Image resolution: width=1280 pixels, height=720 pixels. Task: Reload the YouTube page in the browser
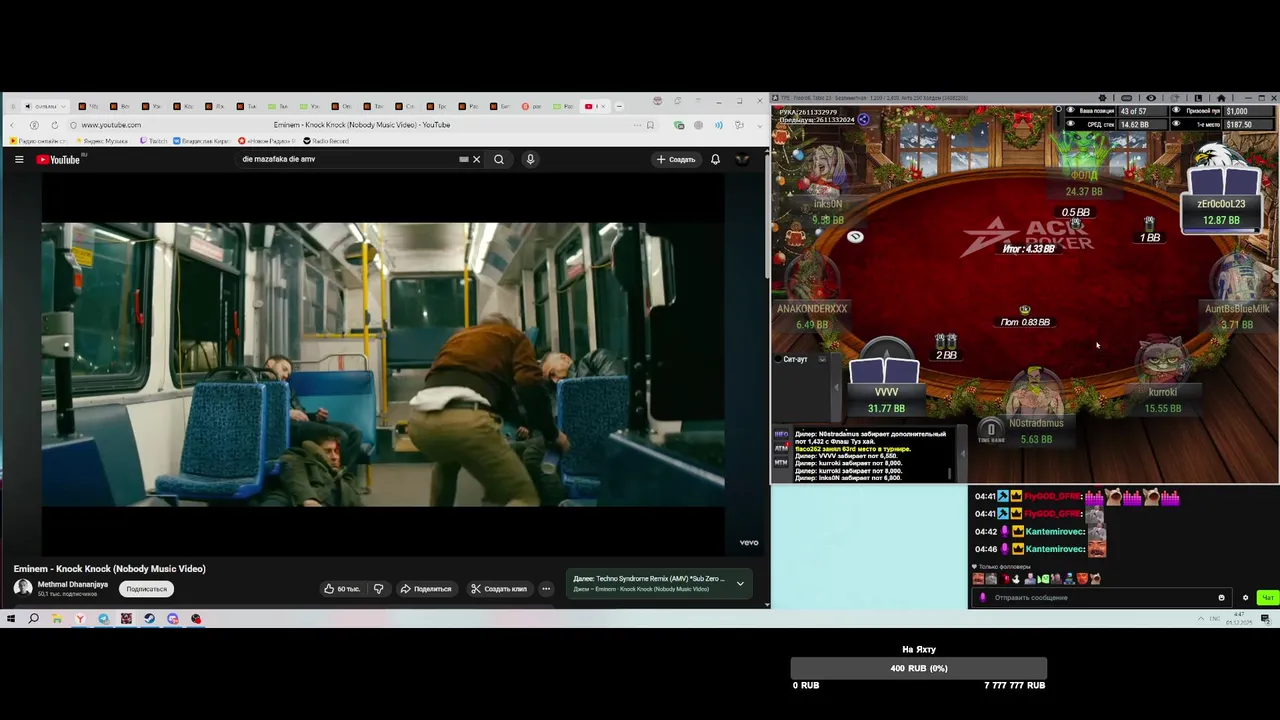[54, 125]
